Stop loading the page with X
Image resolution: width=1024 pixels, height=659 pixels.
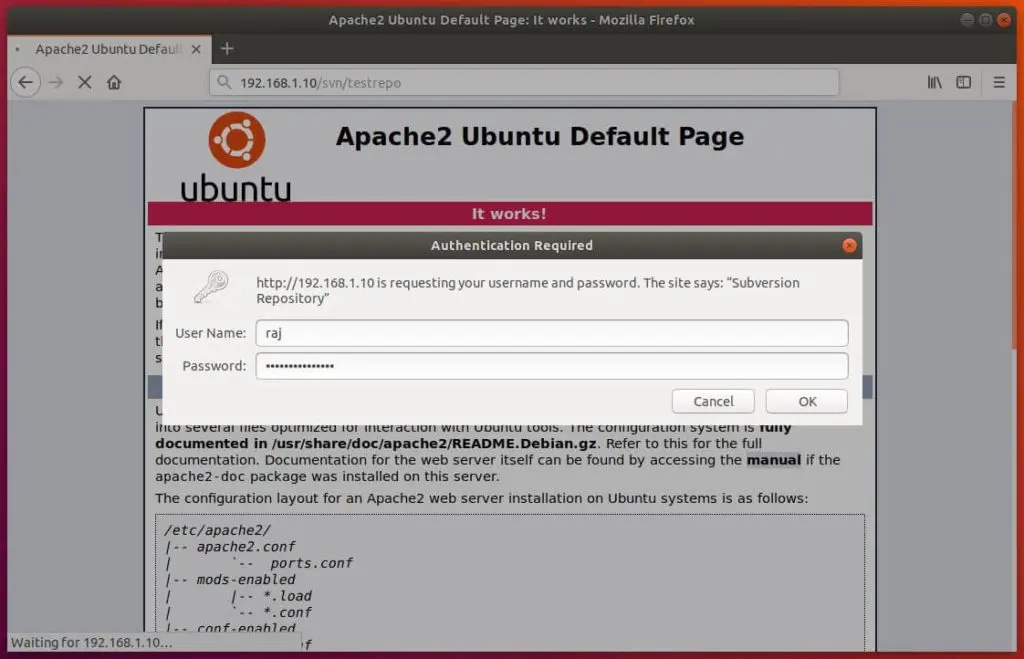tap(84, 82)
